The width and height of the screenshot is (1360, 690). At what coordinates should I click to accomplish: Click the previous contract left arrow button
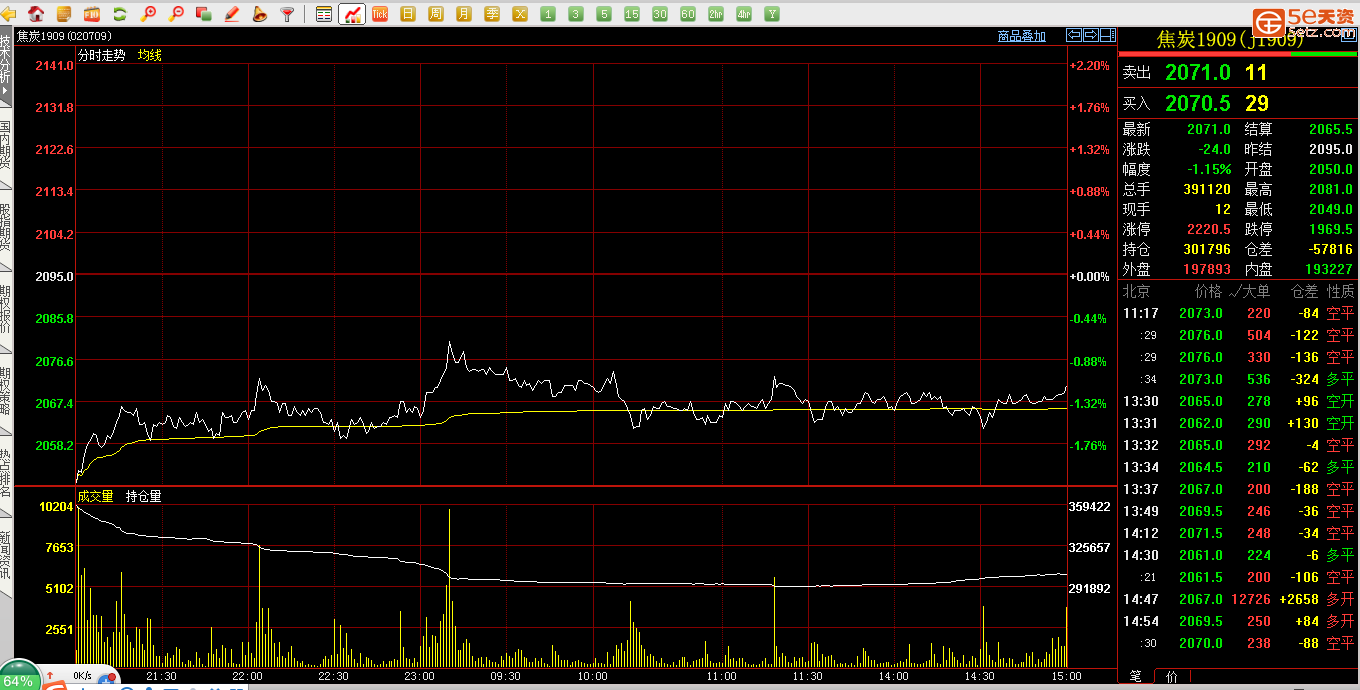point(1074,35)
